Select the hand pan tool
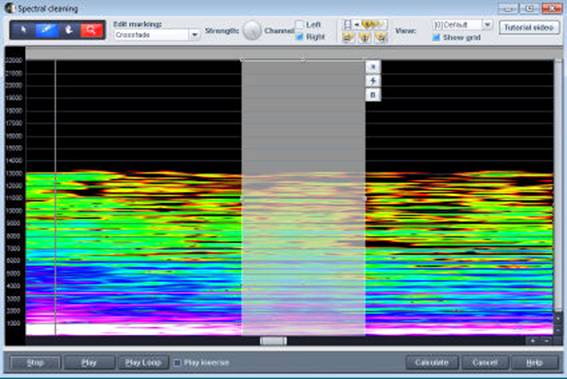567x379 pixels. click(x=69, y=30)
